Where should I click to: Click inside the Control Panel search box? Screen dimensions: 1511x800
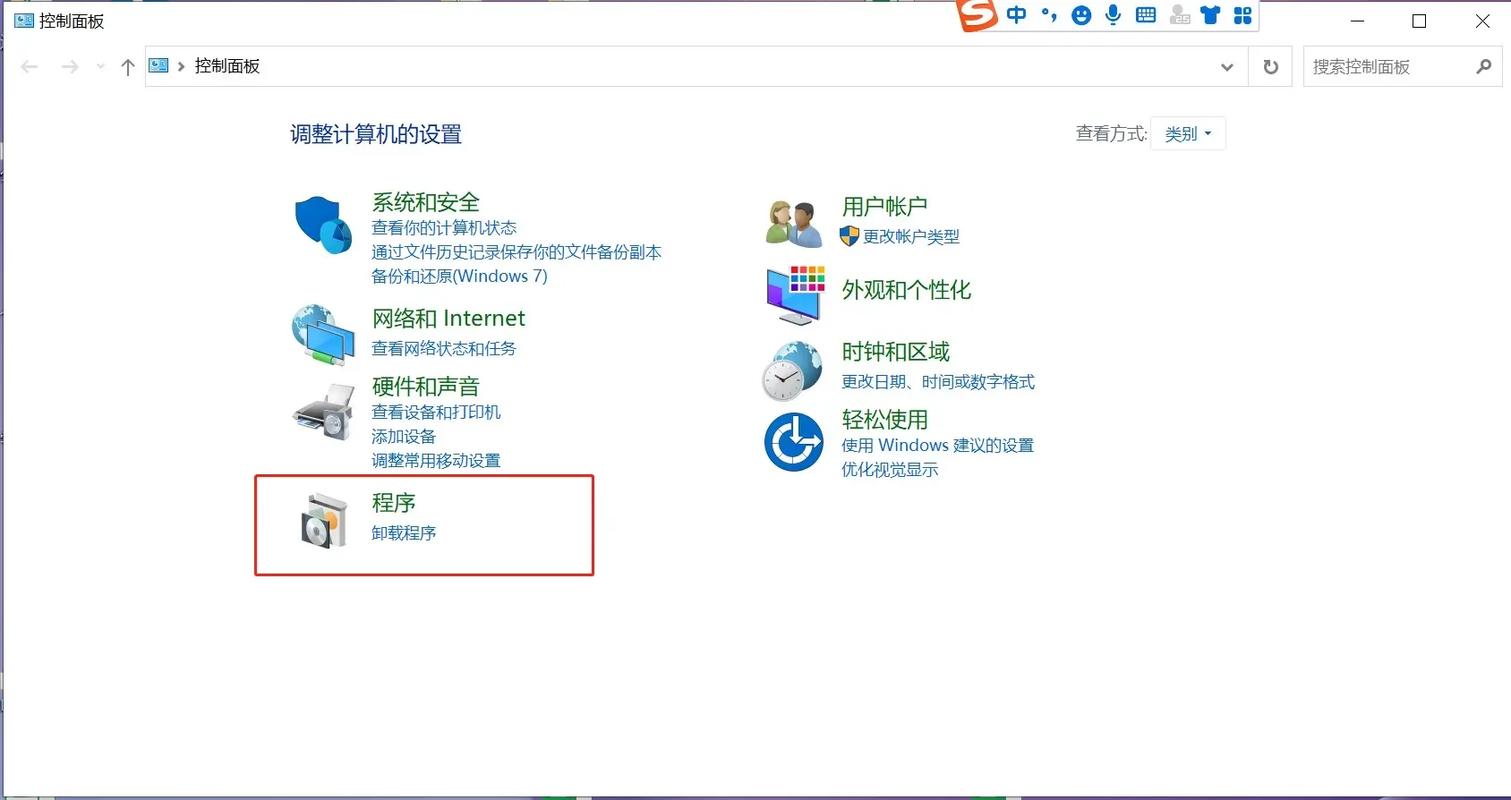click(1390, 66)
